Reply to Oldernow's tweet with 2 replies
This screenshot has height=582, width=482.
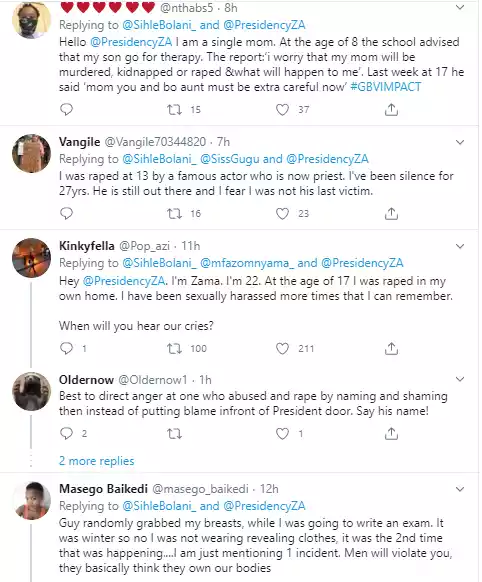66,433
